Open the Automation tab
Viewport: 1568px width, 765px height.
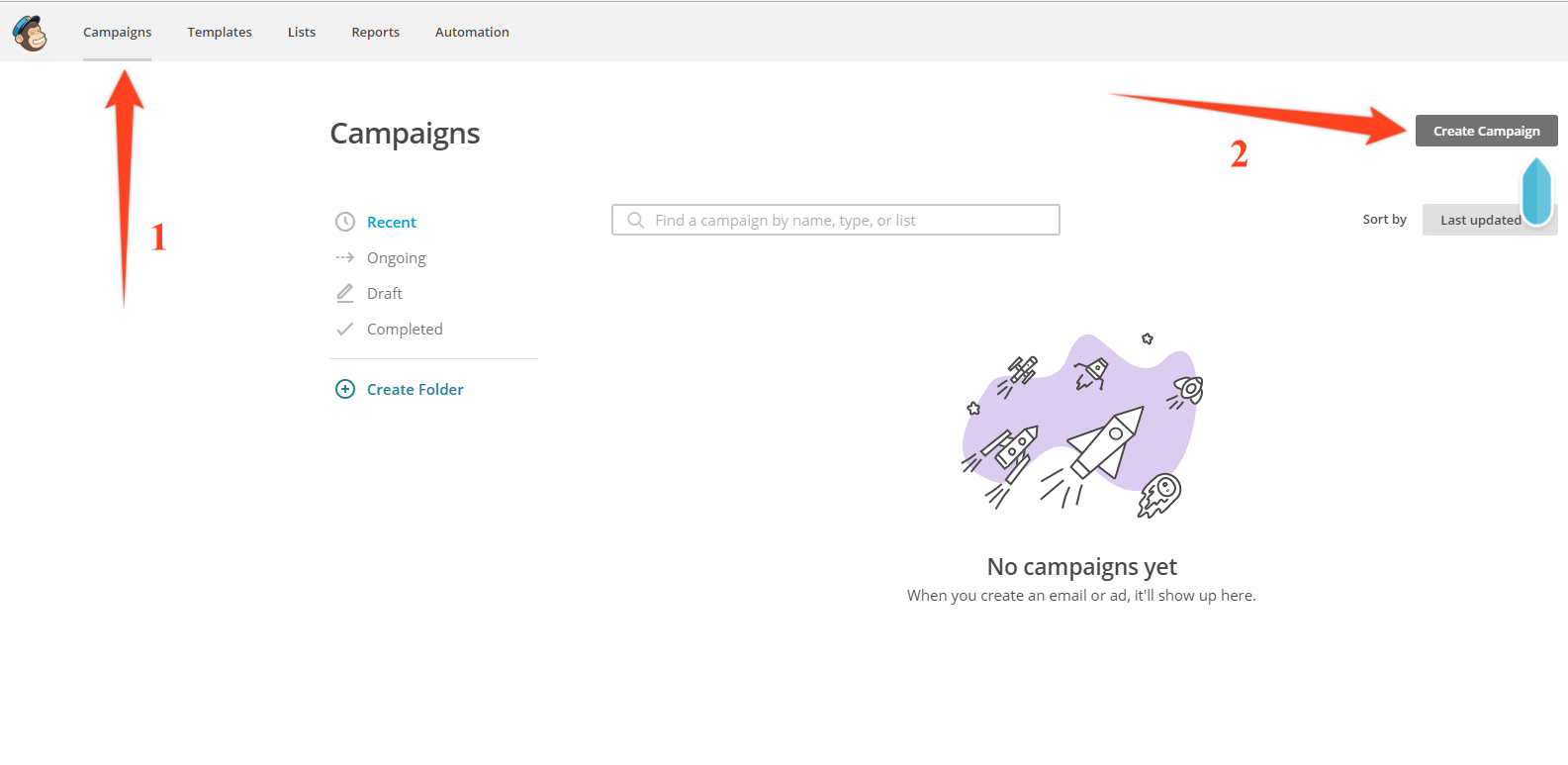pyautogui.click(x=472, y=32)
